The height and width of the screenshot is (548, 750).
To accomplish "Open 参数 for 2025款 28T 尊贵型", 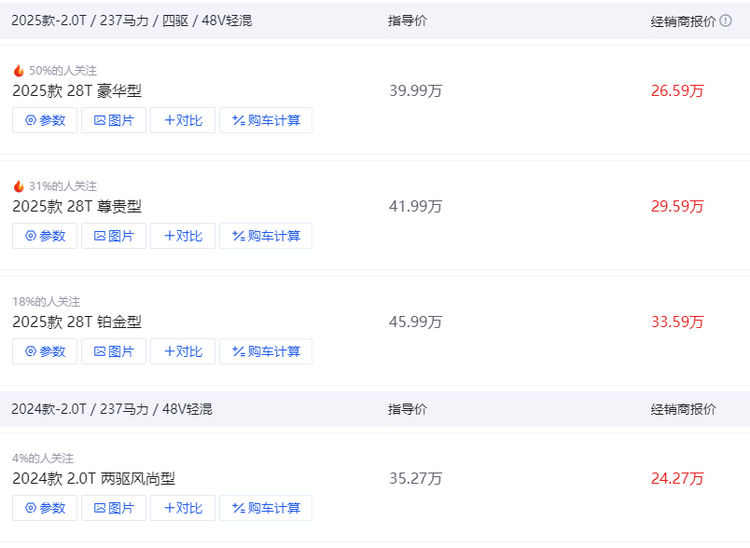I will 45,236.
